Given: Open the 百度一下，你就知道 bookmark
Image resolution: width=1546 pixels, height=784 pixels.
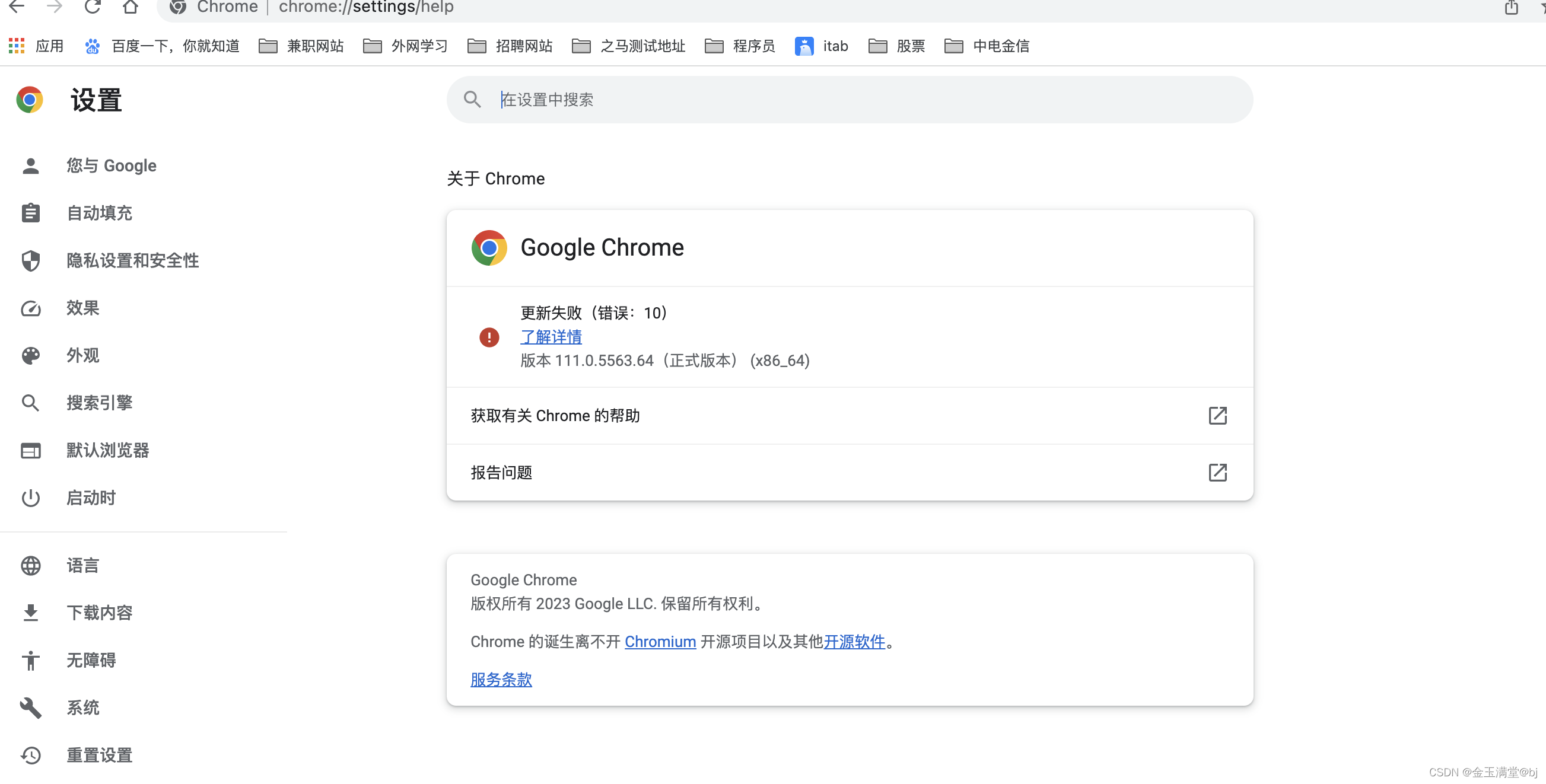Looking at the screenshot, I should click(161, 46).
